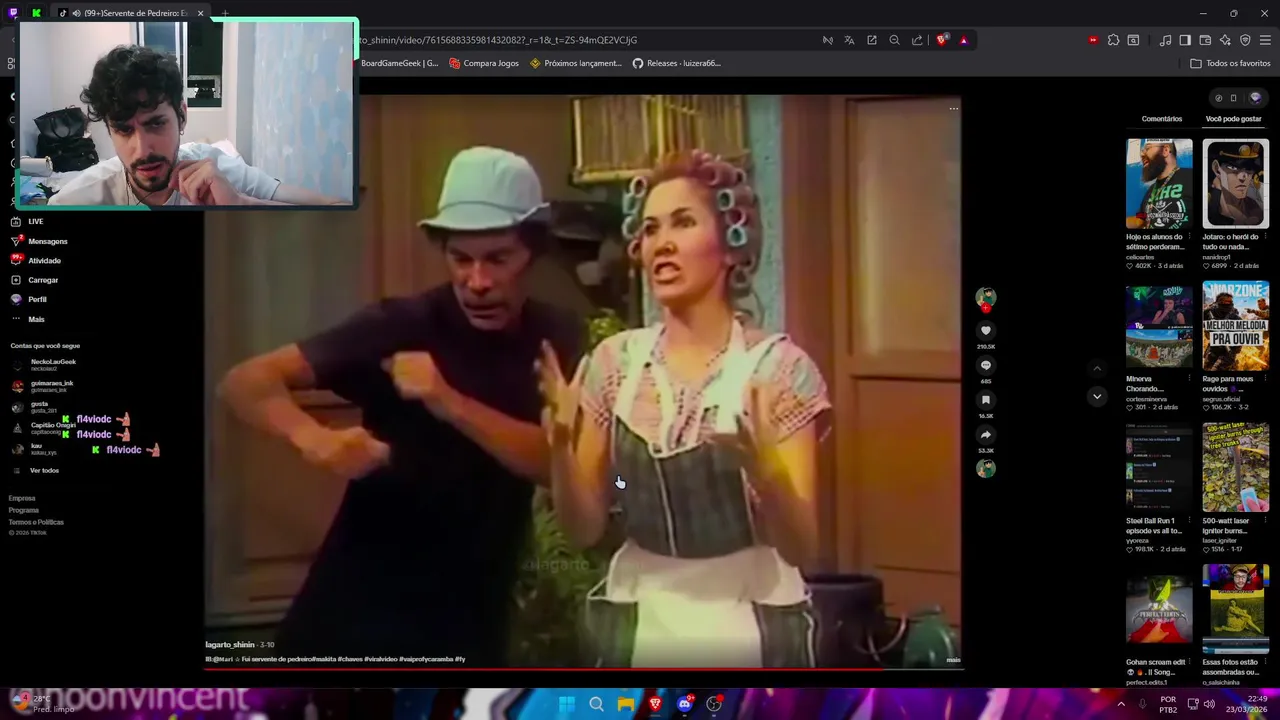
Task: Open Perfil in the sidebar
Action: click(29, 299)
